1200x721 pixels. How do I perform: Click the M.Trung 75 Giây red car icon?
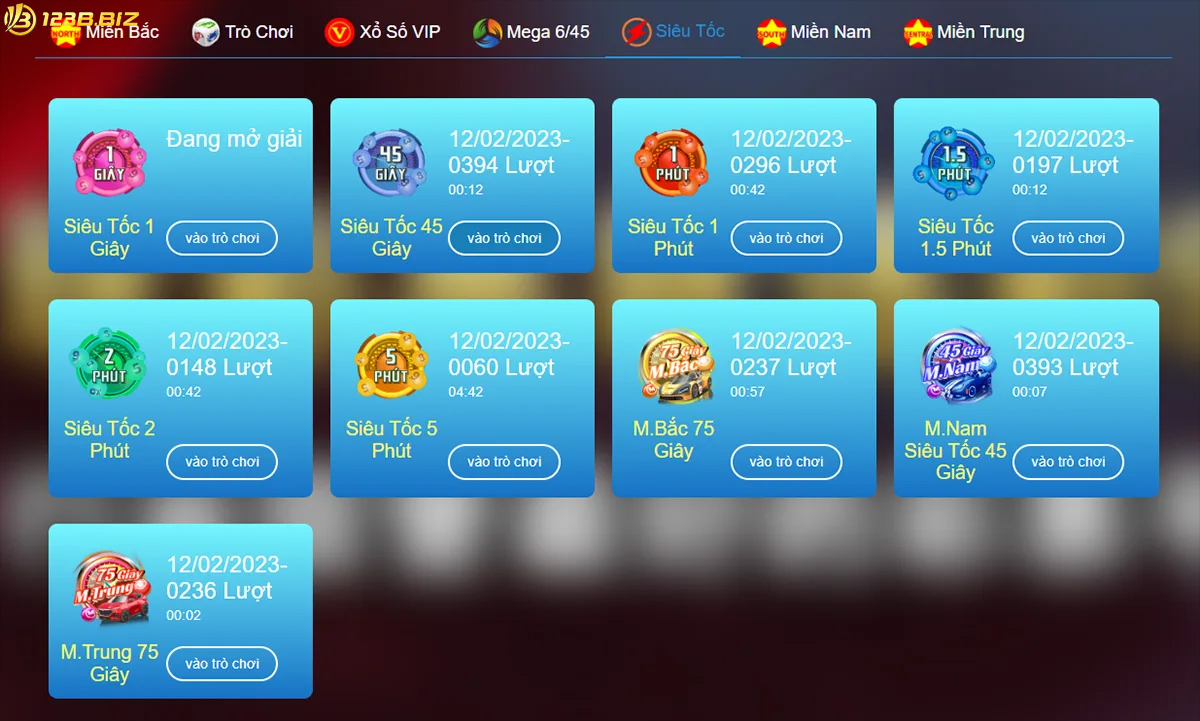110,589
